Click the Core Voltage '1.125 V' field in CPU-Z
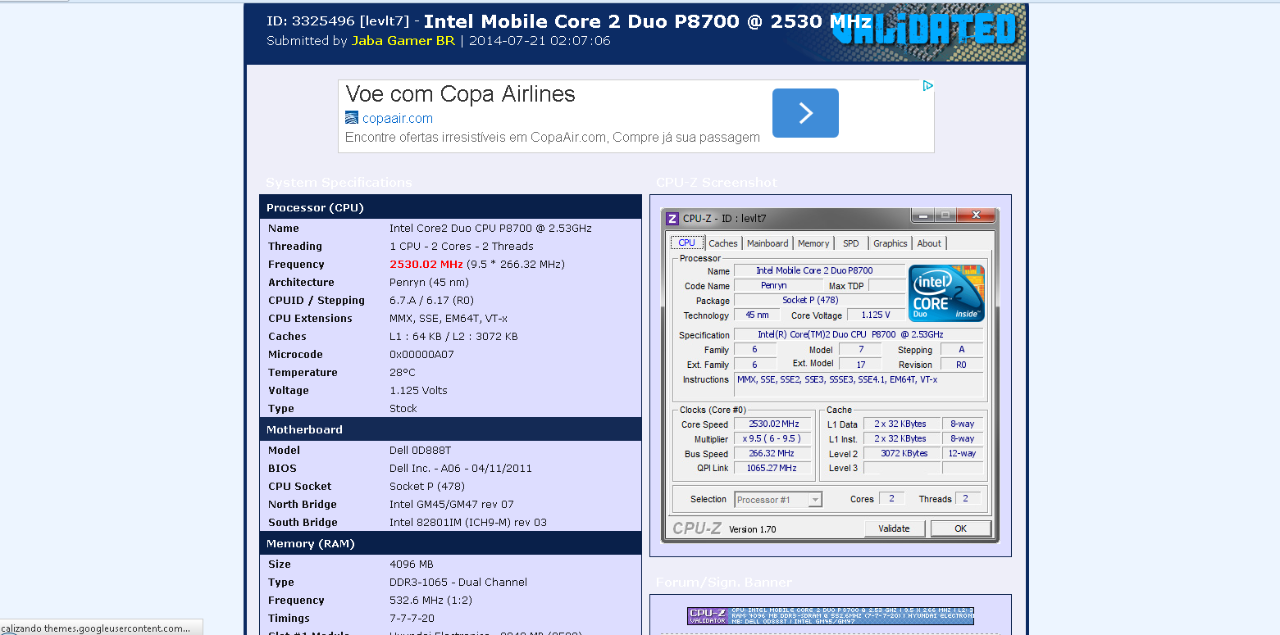The image size is (1280, 635). coord(875,315)
